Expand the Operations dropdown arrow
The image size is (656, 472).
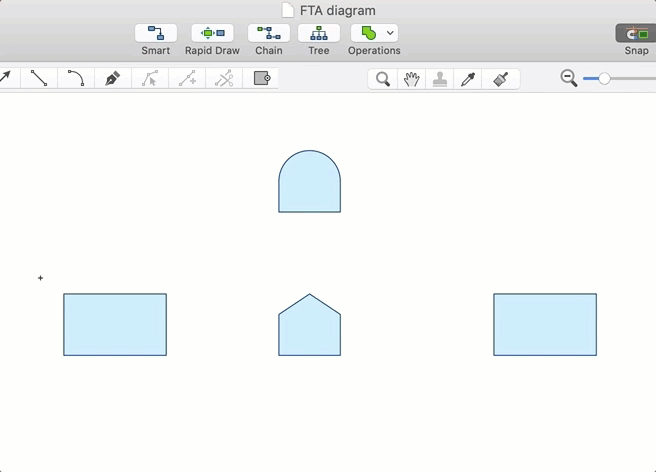pyautogui.click(x=390, y=33)
